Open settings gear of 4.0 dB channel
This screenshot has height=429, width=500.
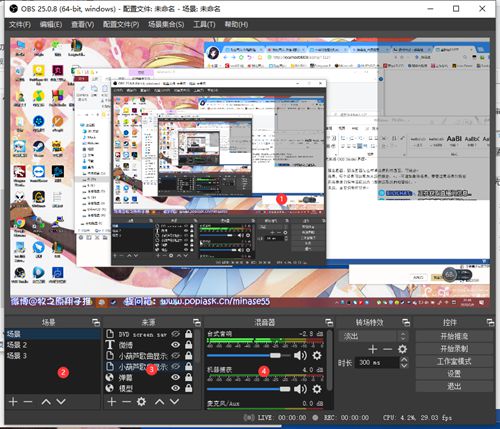[317, 389]
